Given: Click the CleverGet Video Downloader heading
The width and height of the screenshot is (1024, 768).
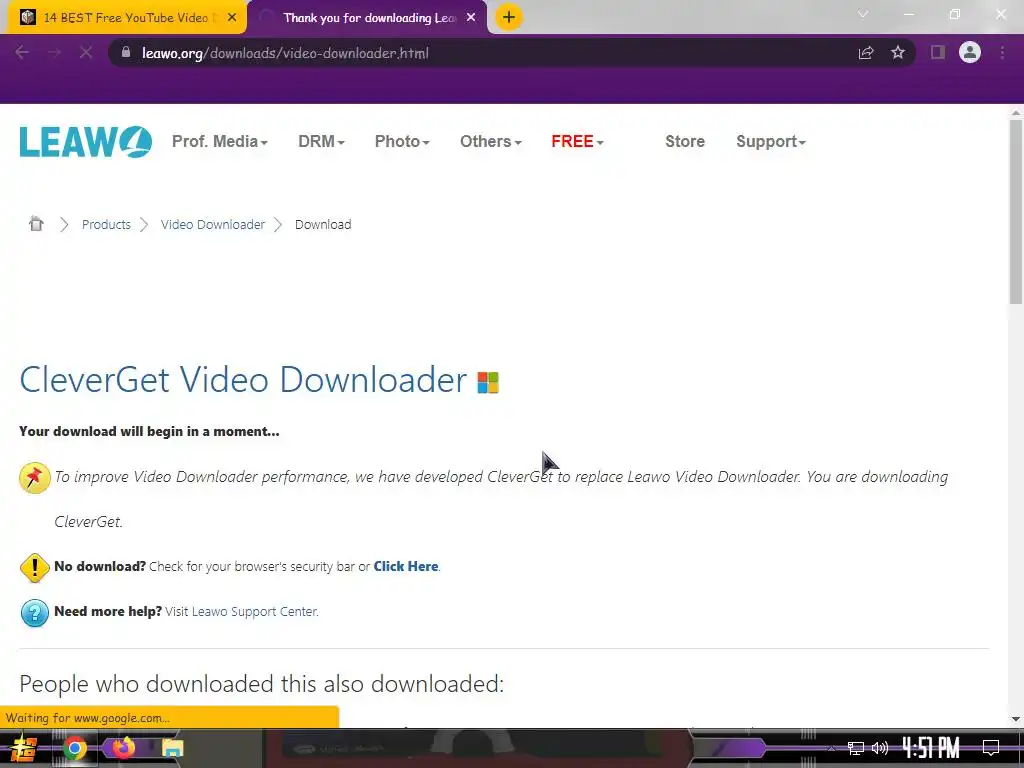Looking at the screenshot, I should click(x=243, y=380).
